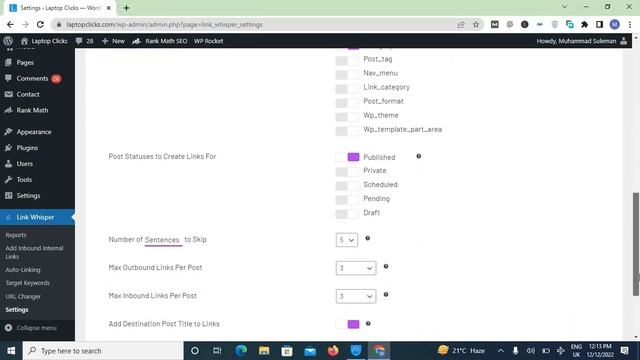Image resolution: width=640 pixels, height=360 pixels.
Task: Open Chrome profile avatar
Action: click(615, 24)
